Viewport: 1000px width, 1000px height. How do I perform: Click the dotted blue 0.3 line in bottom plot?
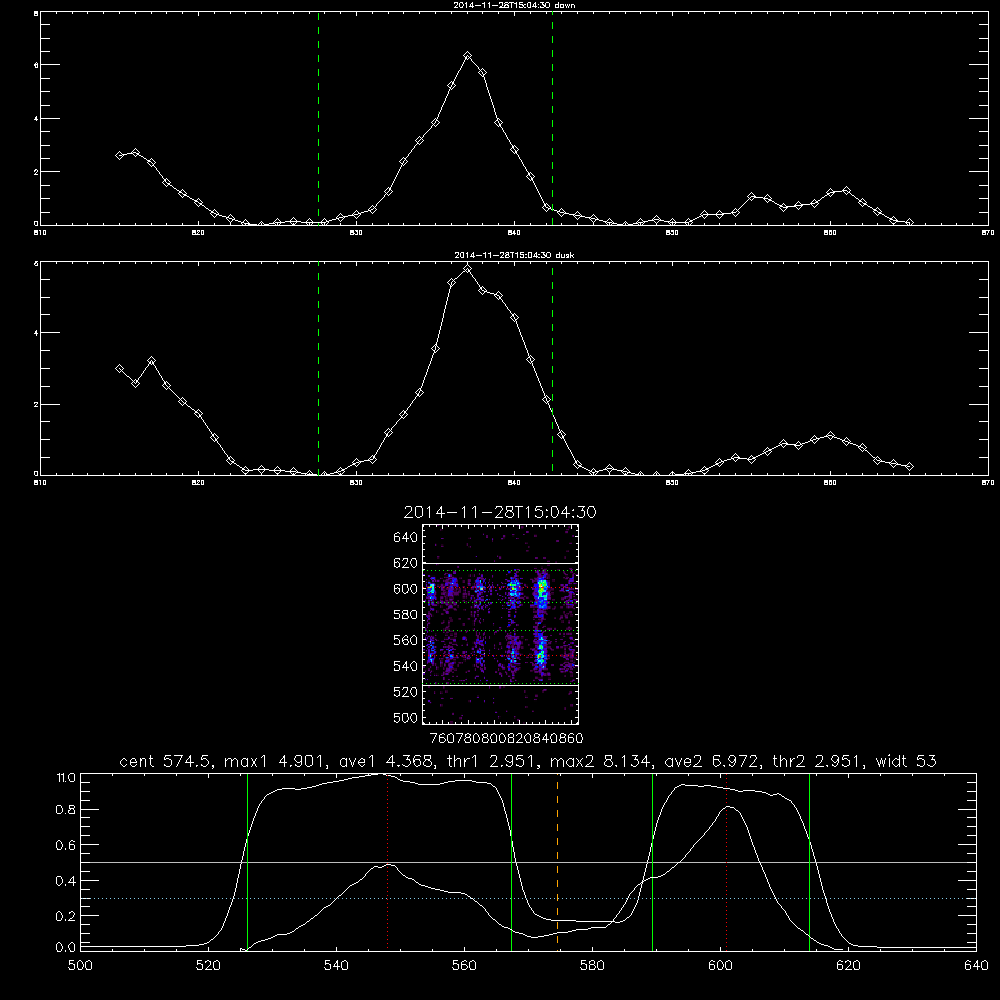pos(529,898)
